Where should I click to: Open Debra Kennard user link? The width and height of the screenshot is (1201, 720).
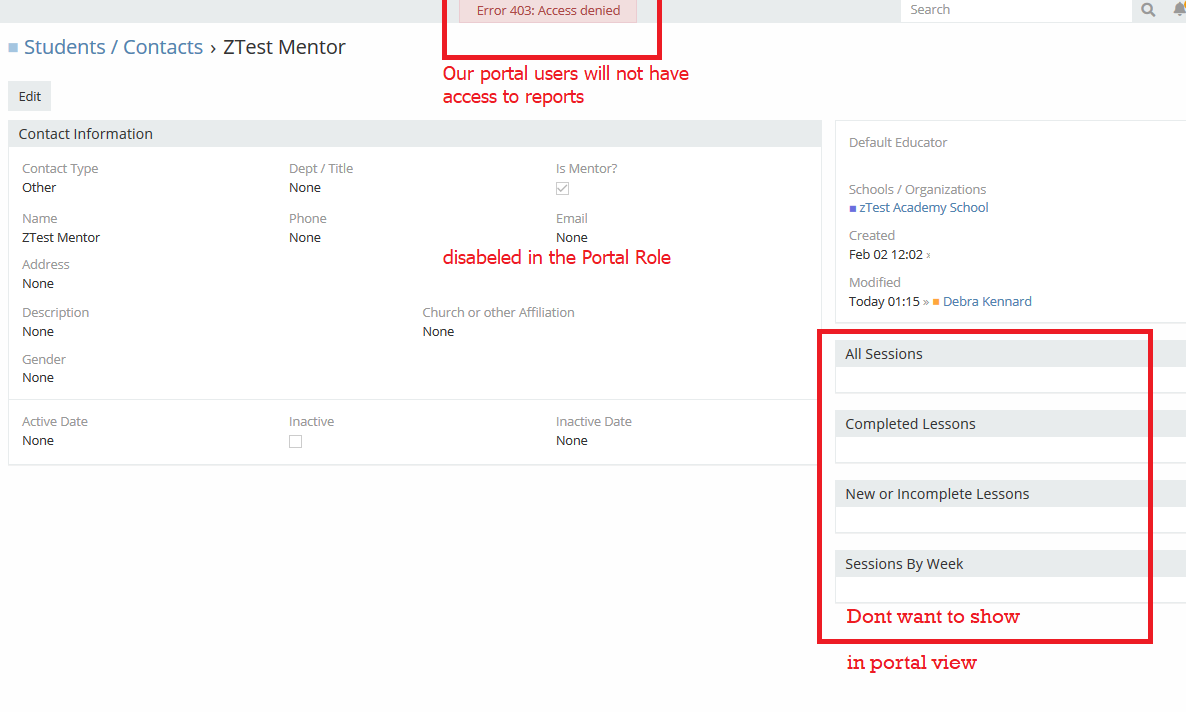click(x=987, y=302)
